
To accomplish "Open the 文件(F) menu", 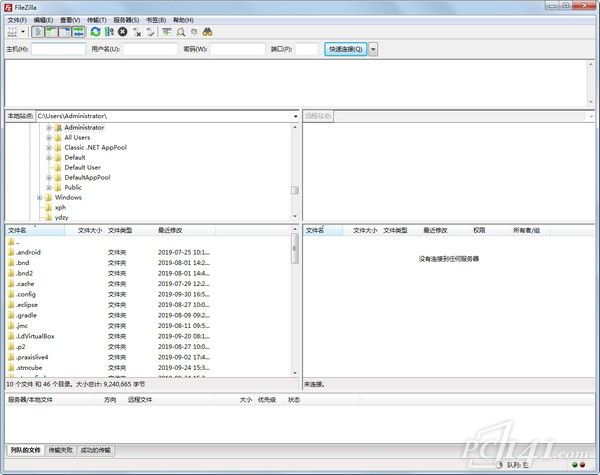I will click(17, 20).
